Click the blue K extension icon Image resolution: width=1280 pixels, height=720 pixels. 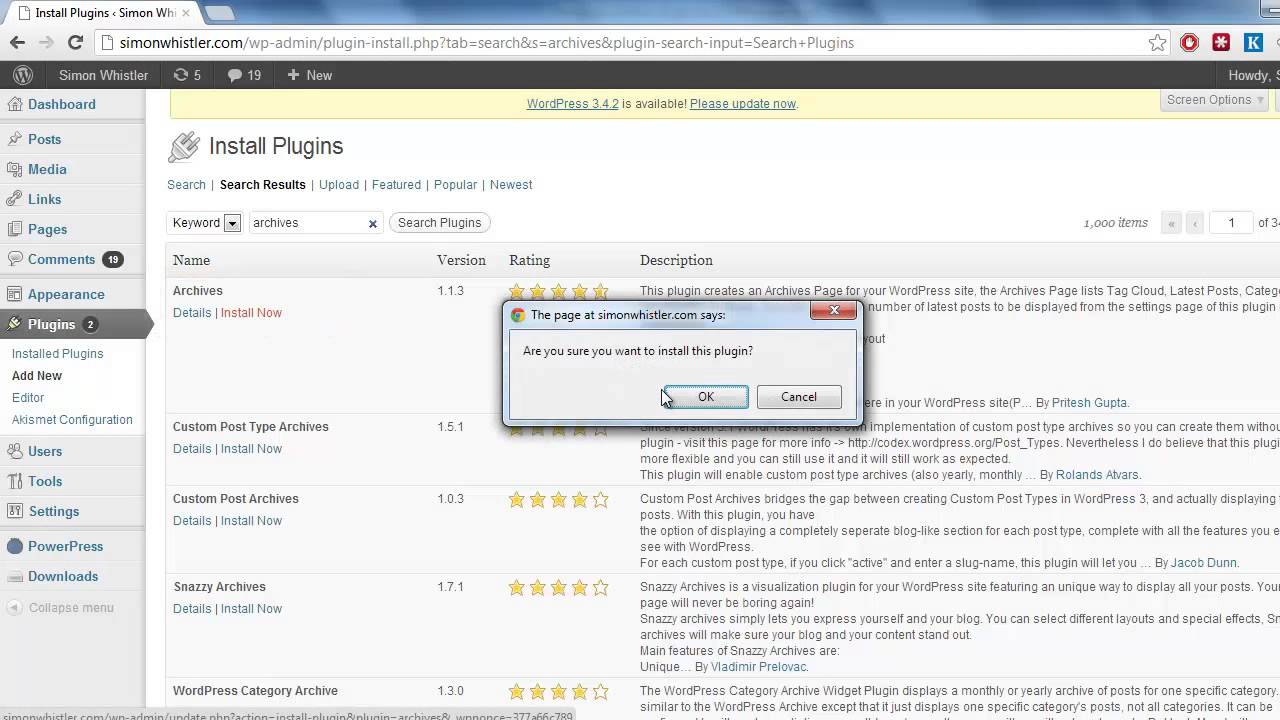tap(1253, 43)
